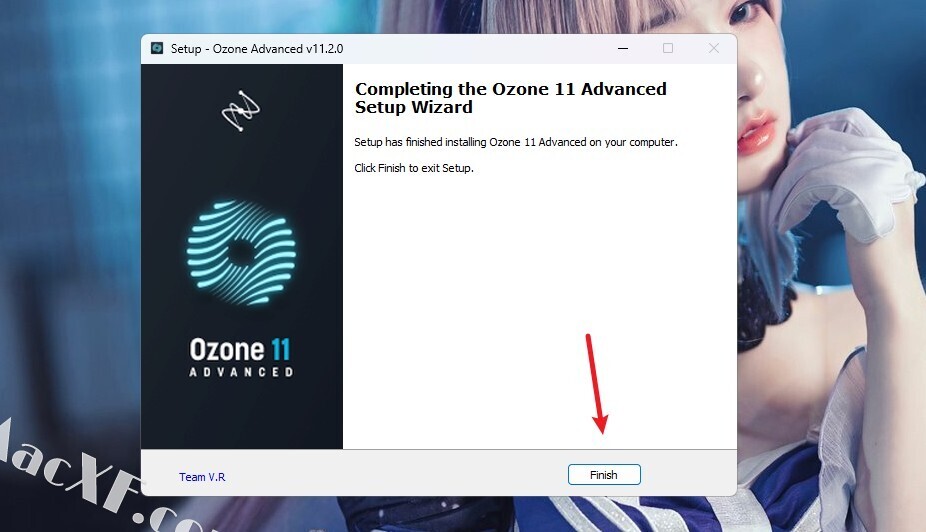Image resolution: width=926 pixels, height=532 pixels.
Task: Click the setup icon in the title bar
Action: click(157, 48)
